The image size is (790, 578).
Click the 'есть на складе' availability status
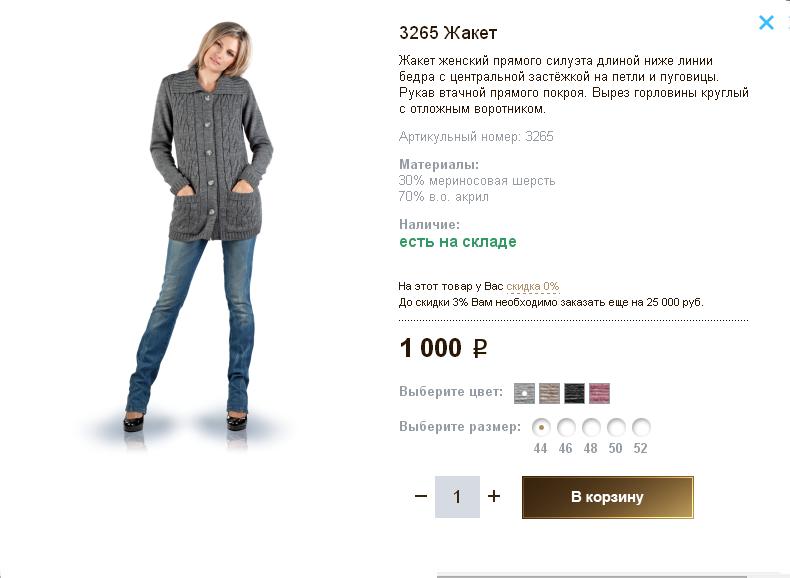coord(458,242)
